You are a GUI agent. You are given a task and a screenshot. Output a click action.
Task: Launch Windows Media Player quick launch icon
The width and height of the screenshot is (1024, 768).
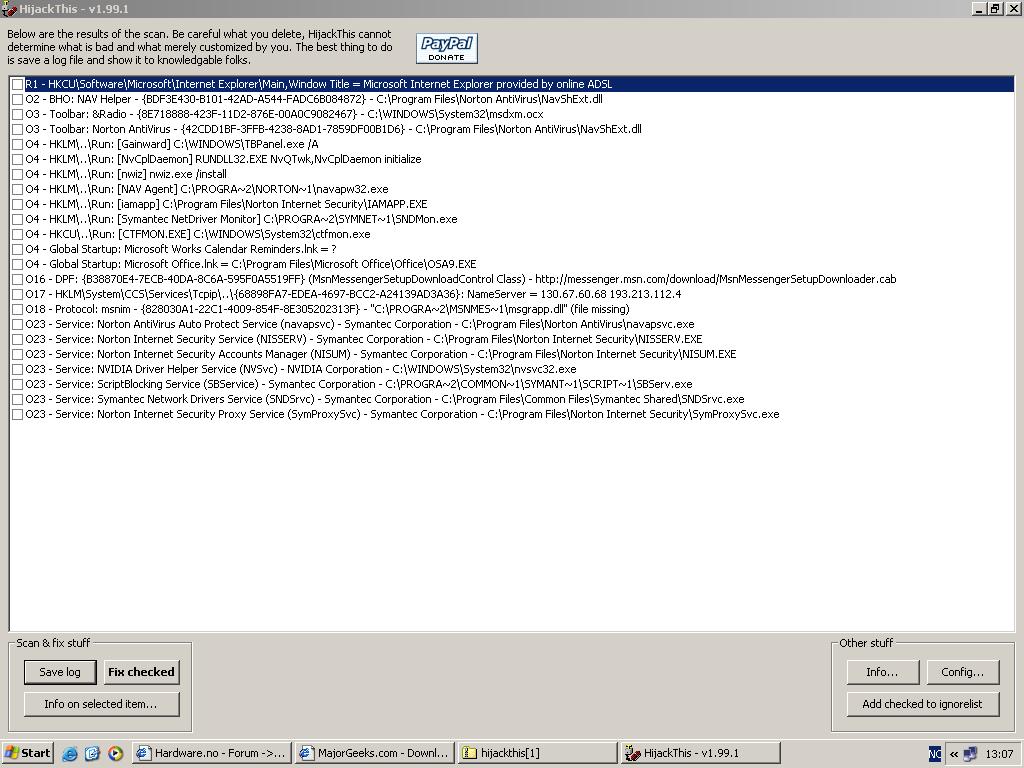(x=115, y=753)
